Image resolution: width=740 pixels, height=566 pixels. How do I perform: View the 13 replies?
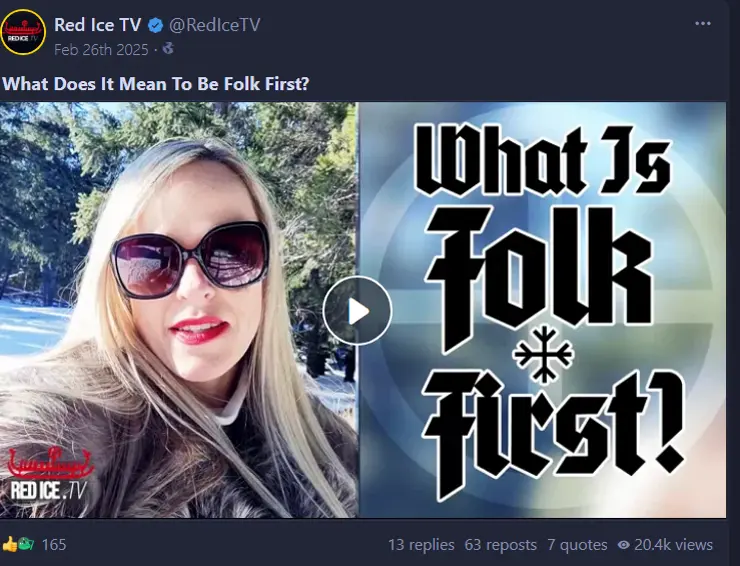pos(421,545)
